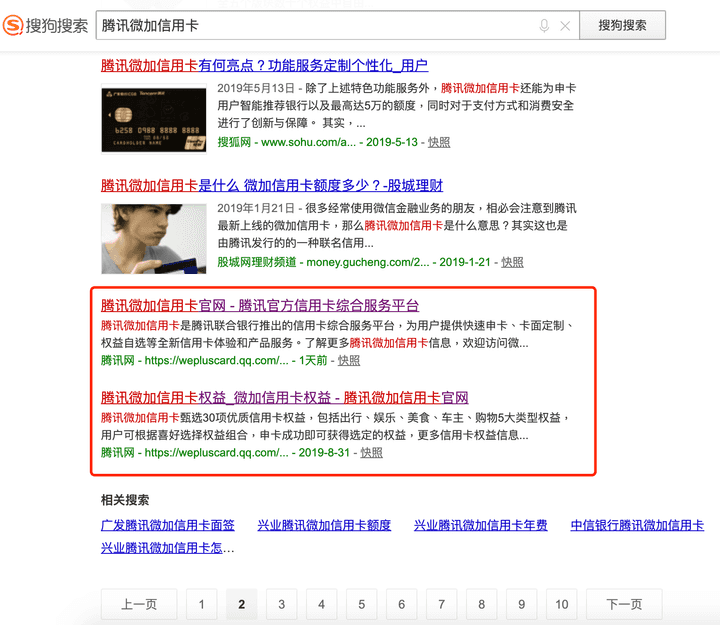Image resolution: width=720 pixels, height=625 pixels.
Task: Open related search 广发腾讯微加信用卡面签
Action: [x=168, y=525]
